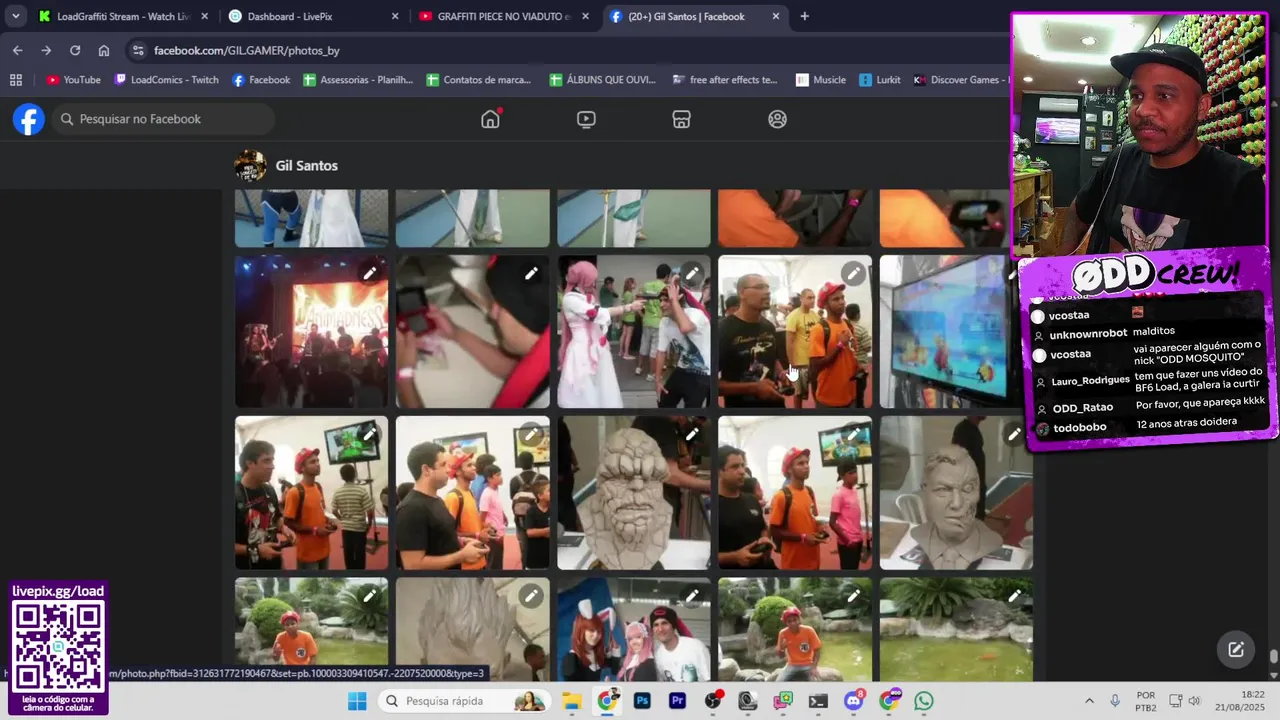Open TV screen game photo thumbnail
This screenshot has width=1280, height=720.
pos(945,332)
